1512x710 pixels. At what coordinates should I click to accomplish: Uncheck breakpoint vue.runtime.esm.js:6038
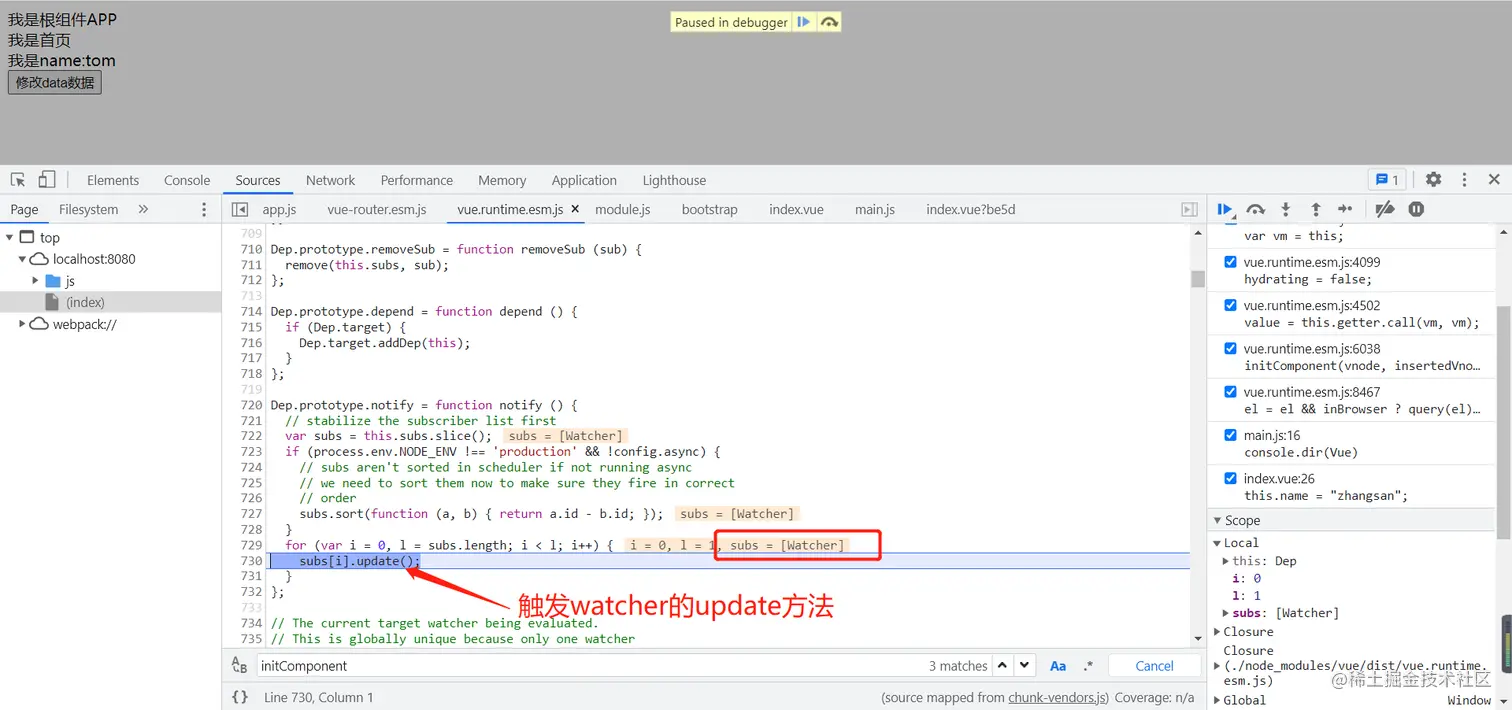pyautogui.click(x=1230, y=348)
